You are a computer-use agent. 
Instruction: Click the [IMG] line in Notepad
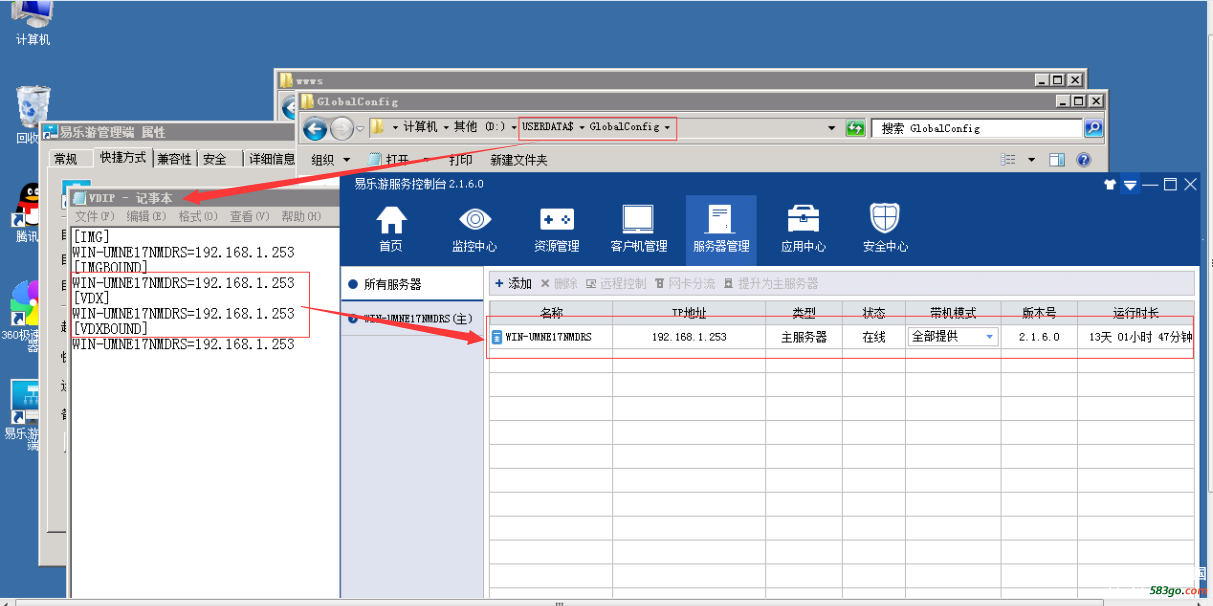coord(91,237)
